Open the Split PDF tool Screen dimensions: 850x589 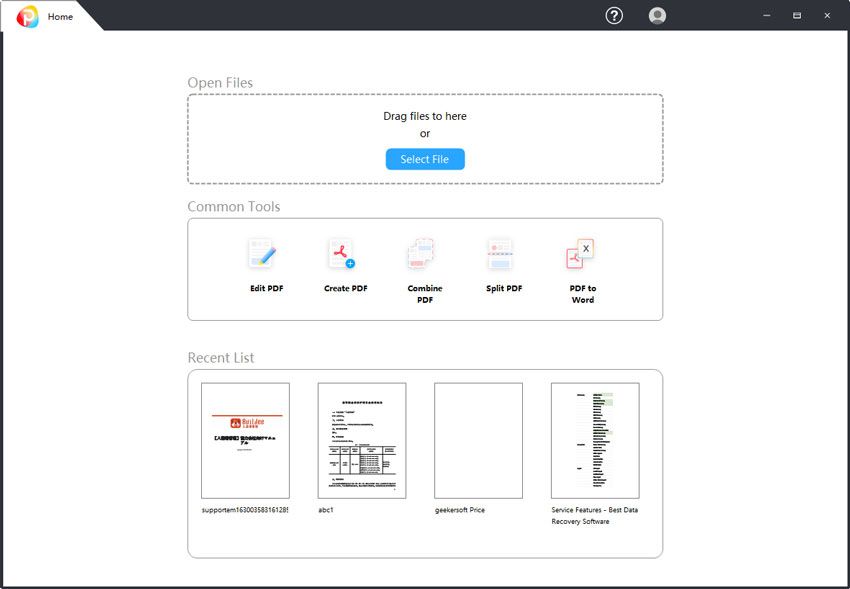coord(500,263)
